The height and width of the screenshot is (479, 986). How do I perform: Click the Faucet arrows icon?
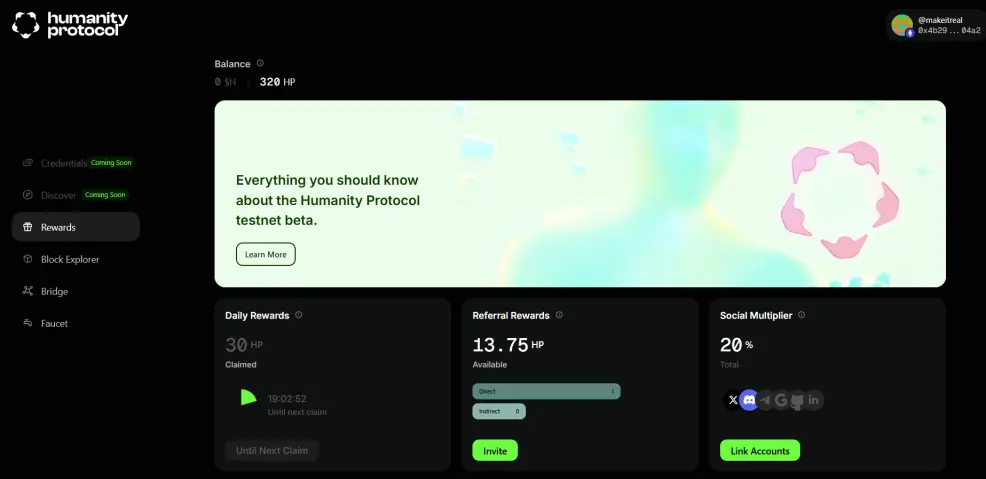coord(28,323)
